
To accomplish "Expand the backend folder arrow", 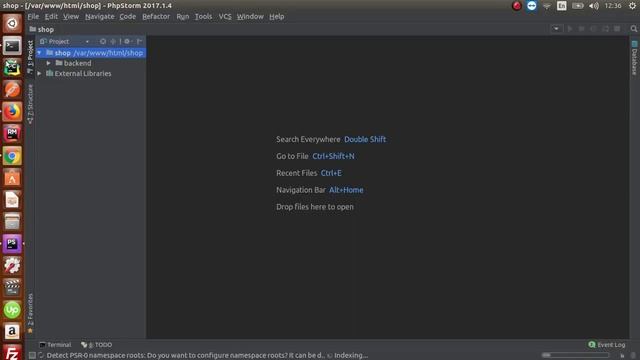I will 49,63.
